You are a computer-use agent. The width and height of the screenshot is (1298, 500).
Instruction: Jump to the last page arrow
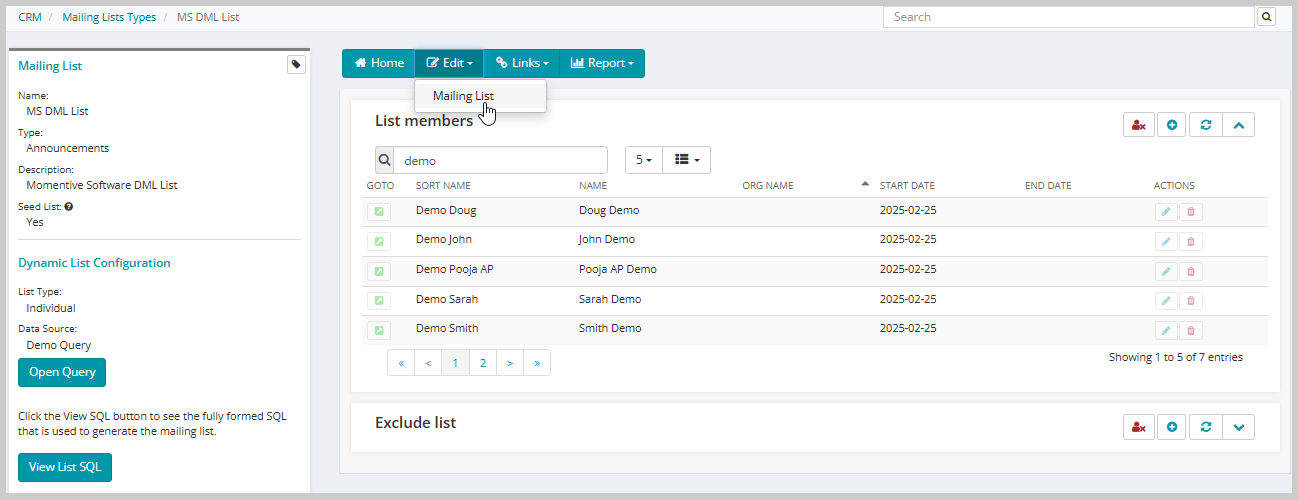pyautogui.click(x=537, y=363)
